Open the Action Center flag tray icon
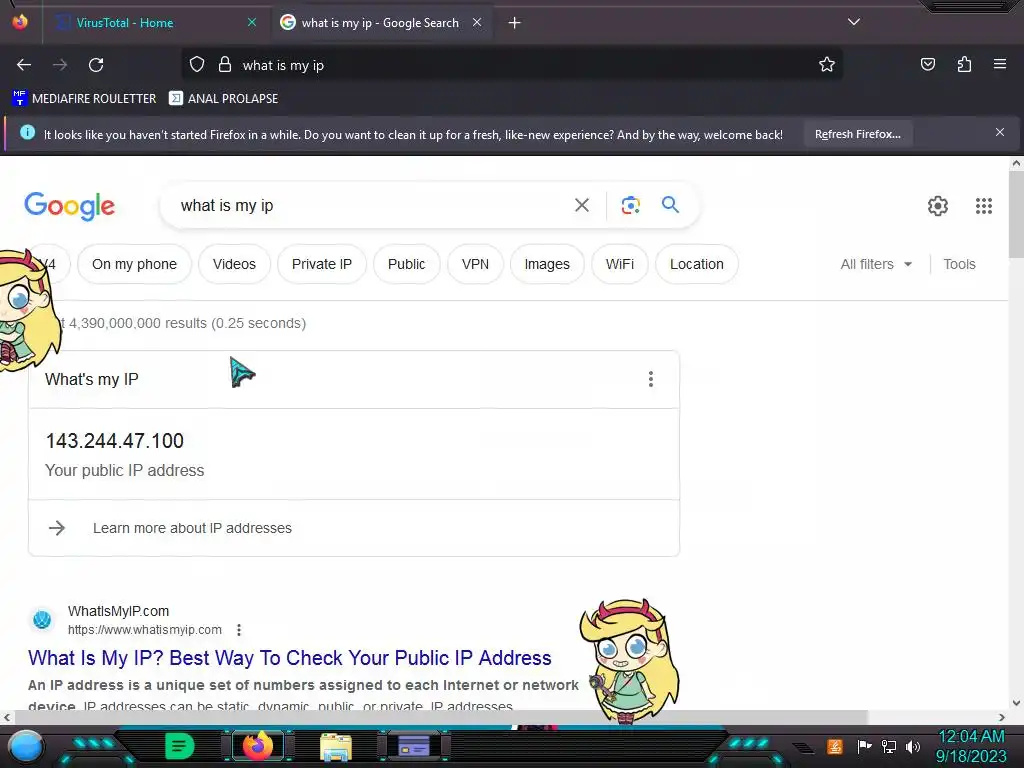This screenshot has height=768, width=1024. [864, 746]
